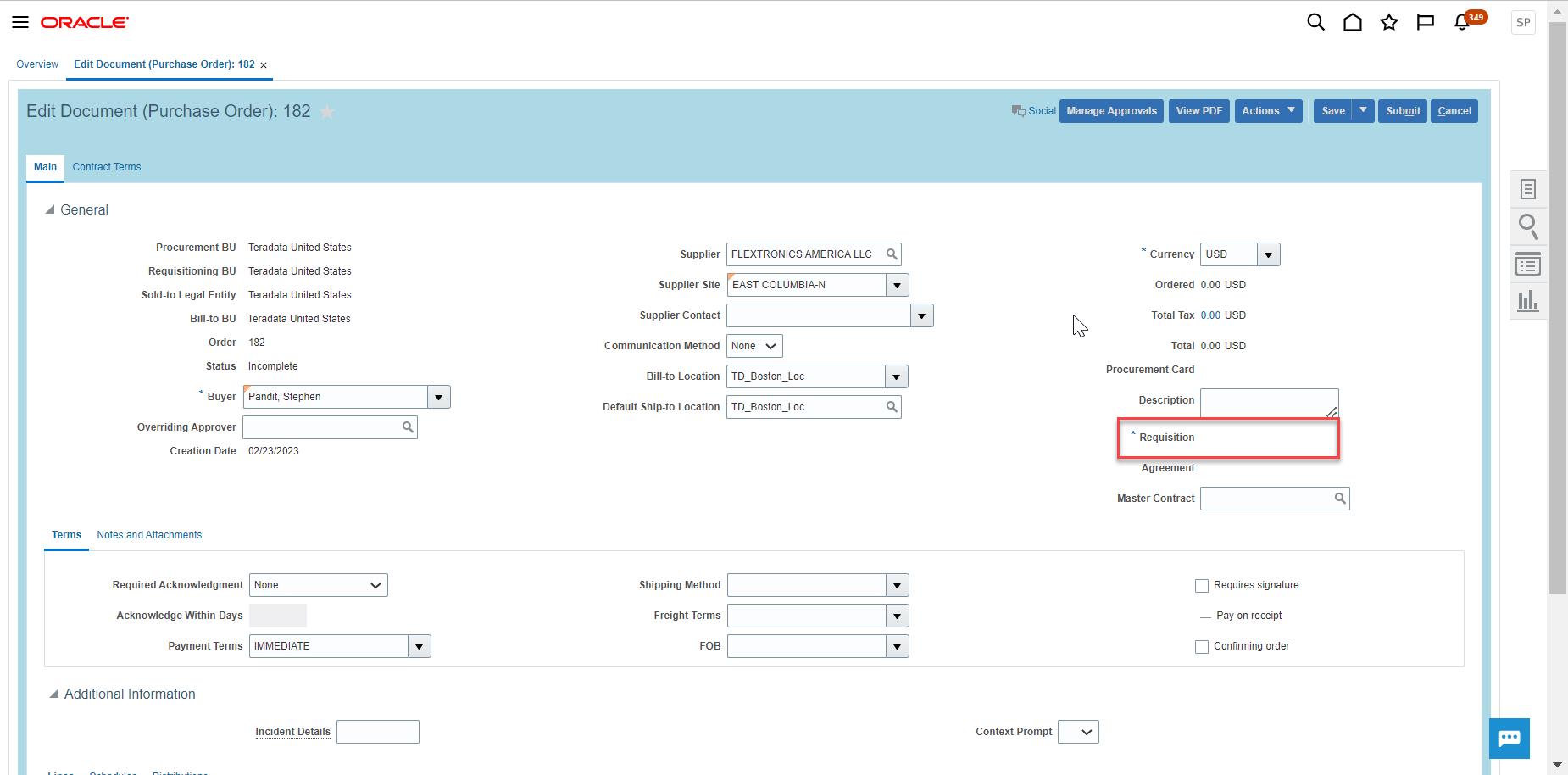Select the Main tab

pyautogui.click(x=45, y=167)
